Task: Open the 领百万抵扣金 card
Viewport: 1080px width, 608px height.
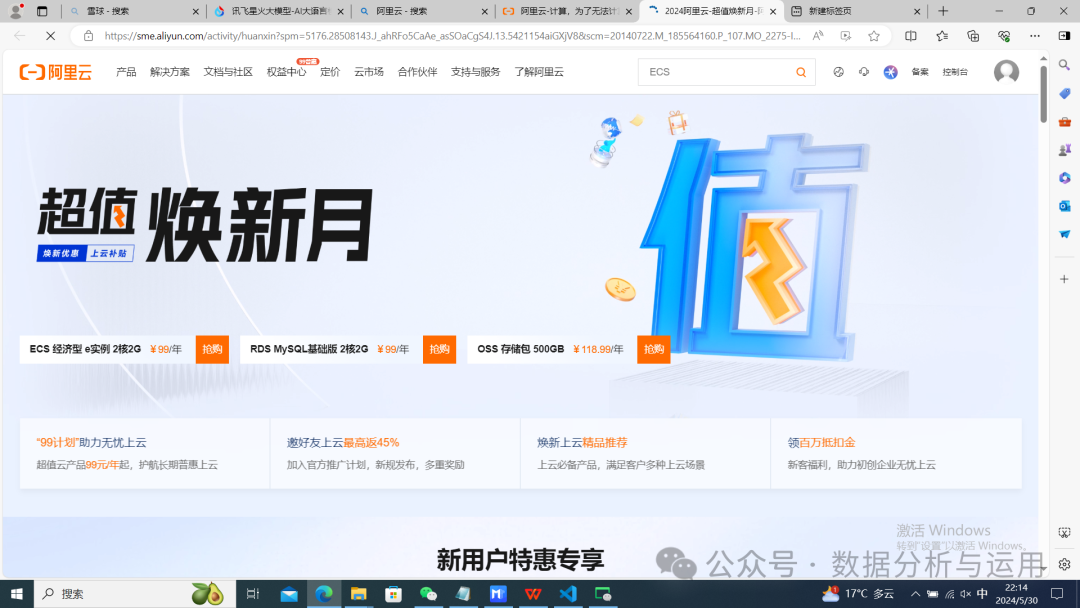Action: (x=896, y=453)
